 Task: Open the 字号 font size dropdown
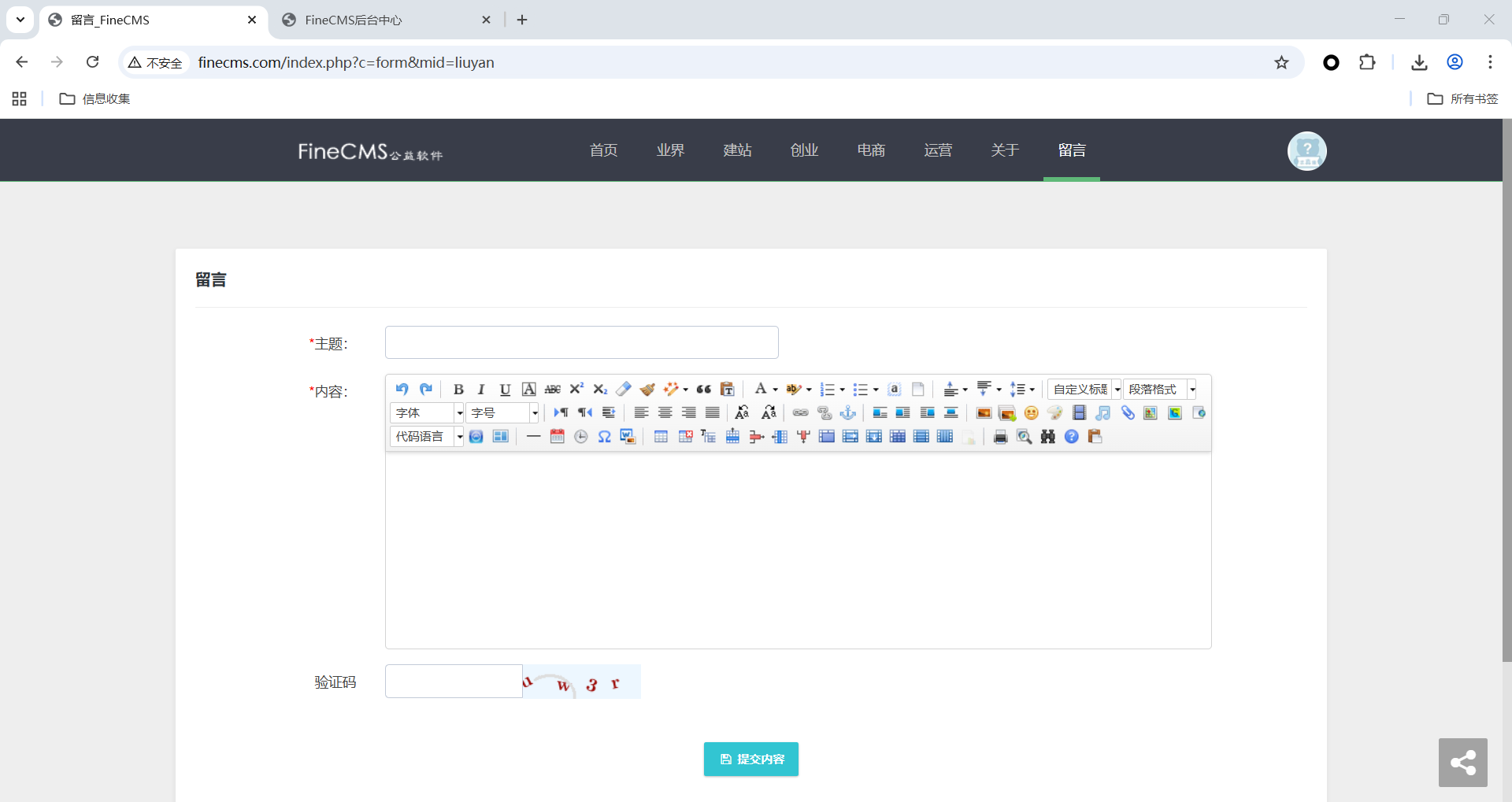click(x=502, y=412)
